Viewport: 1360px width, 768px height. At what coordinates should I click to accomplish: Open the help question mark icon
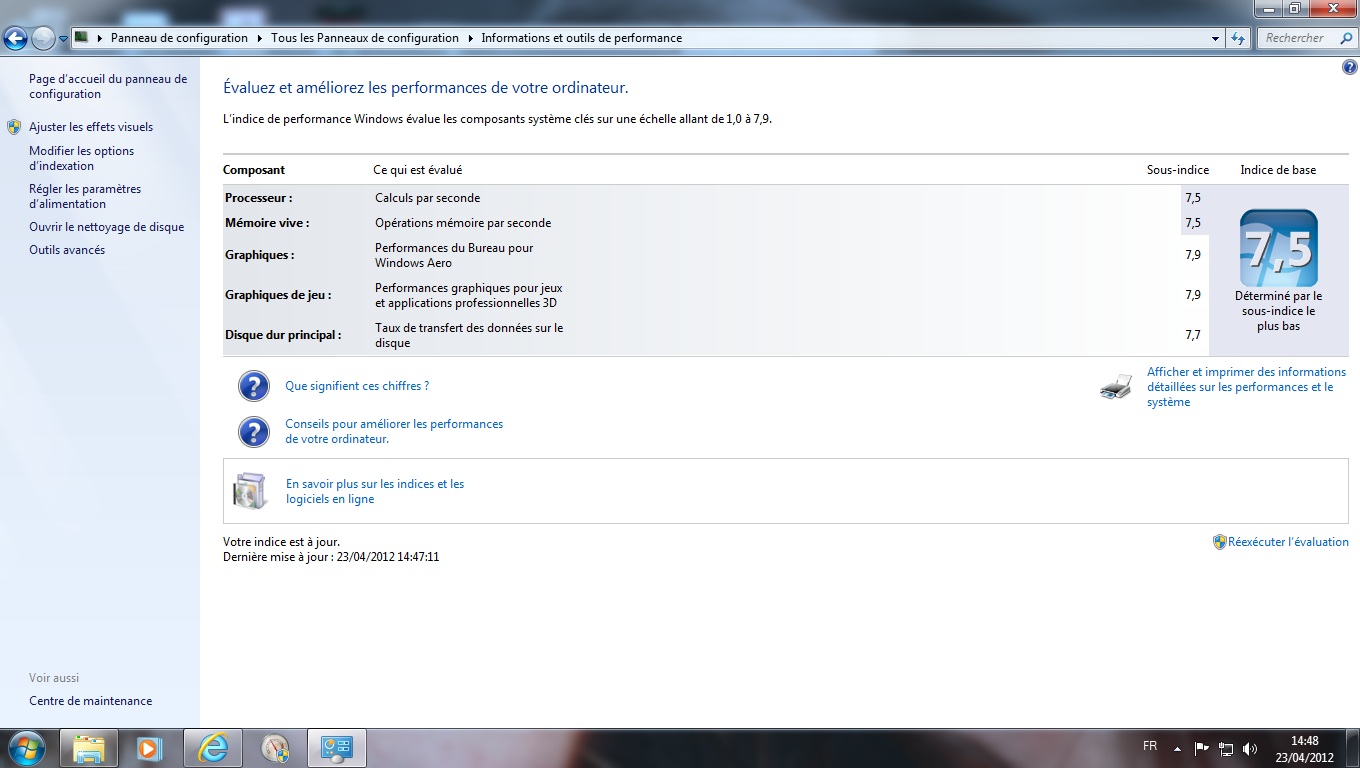tap(1349, 67)
